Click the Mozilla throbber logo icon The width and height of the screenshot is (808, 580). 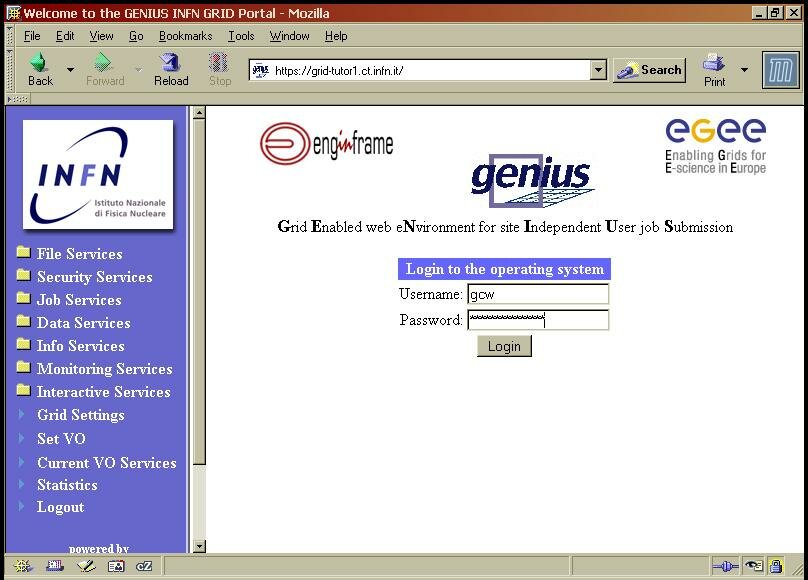tap(781, 70)
